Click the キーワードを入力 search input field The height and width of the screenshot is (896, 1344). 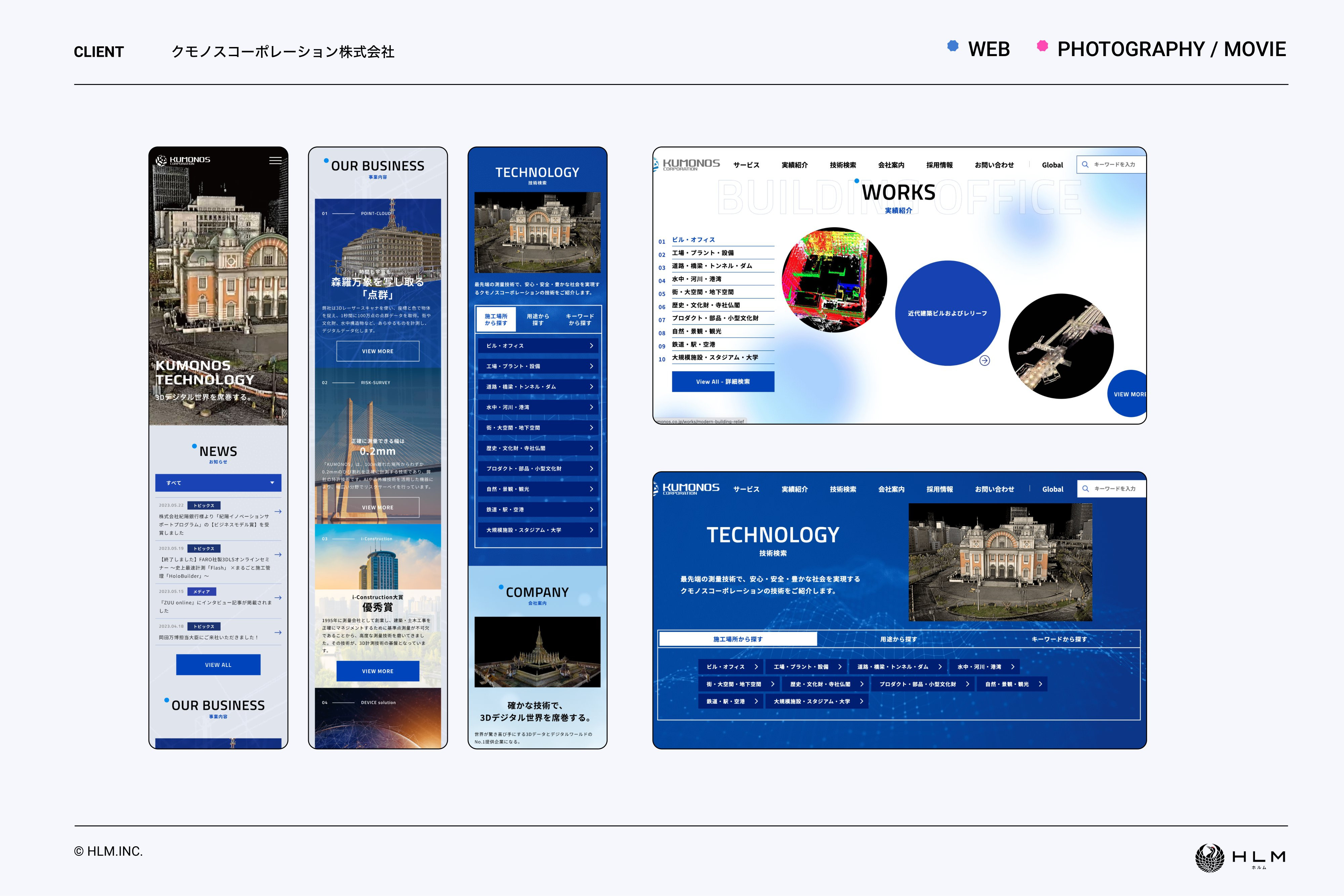1114,164
